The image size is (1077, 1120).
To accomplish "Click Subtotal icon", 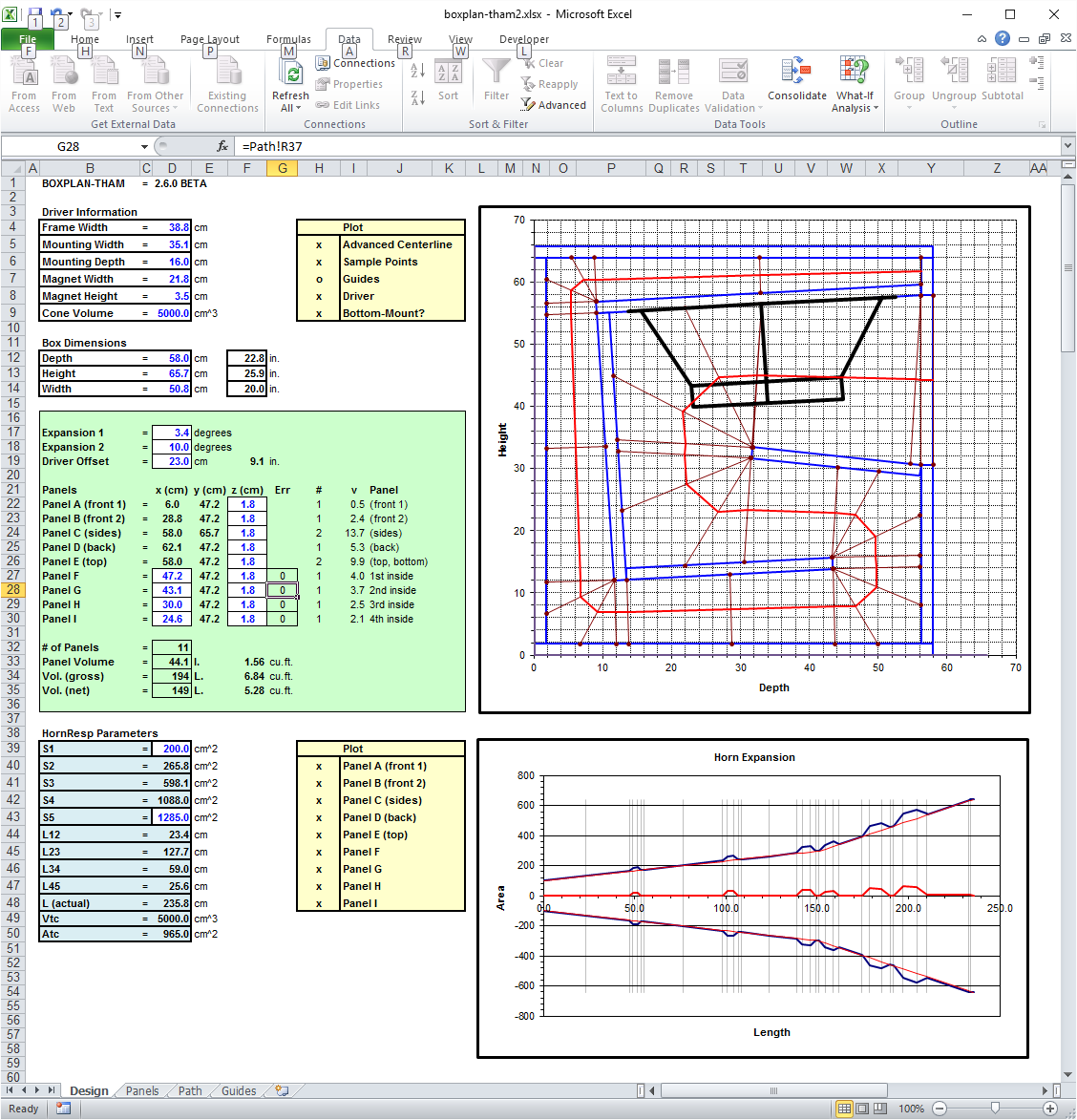I will point(1002,70).
